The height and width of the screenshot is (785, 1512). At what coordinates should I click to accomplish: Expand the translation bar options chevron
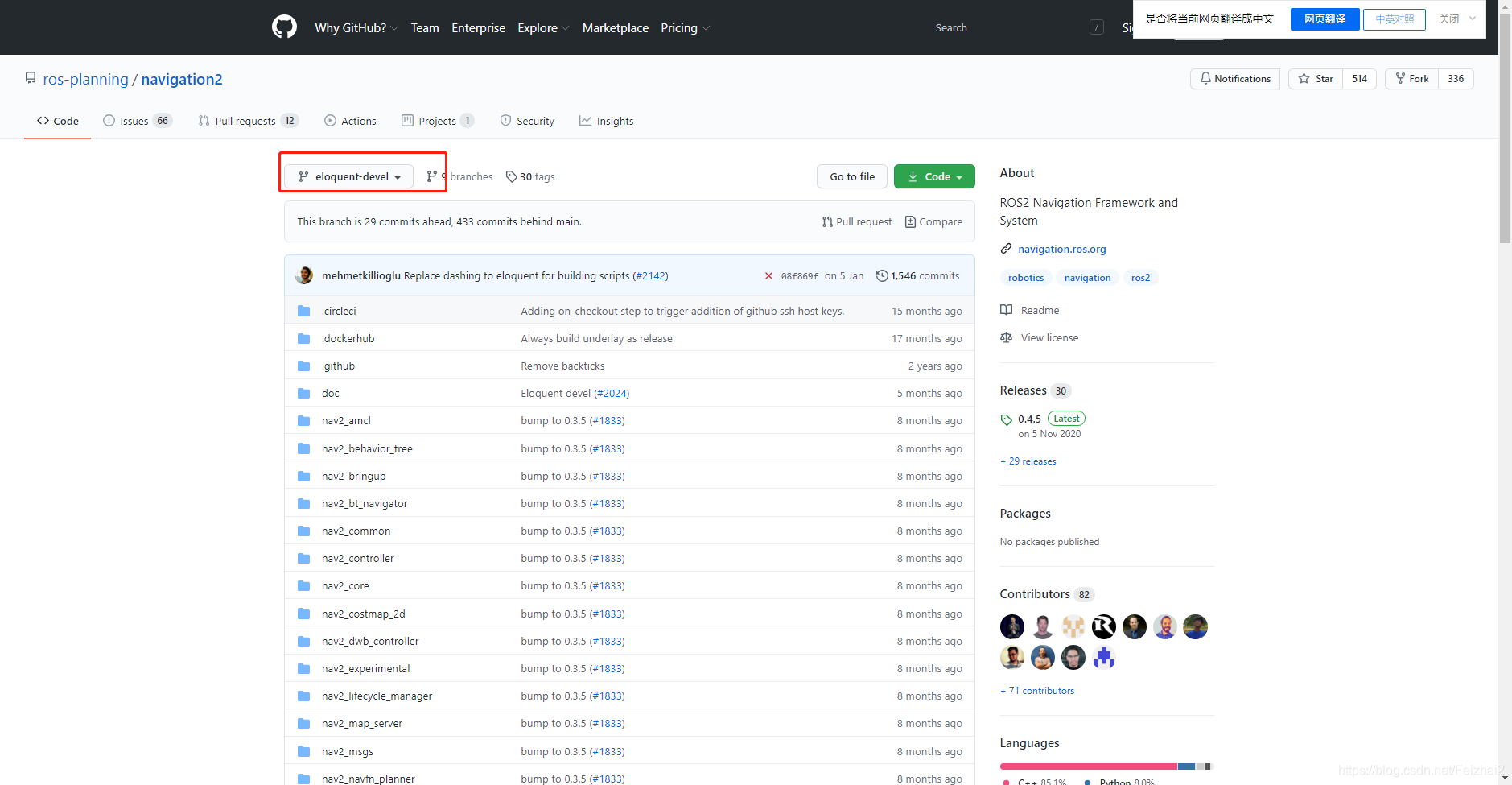click(x=1473, y=19)
